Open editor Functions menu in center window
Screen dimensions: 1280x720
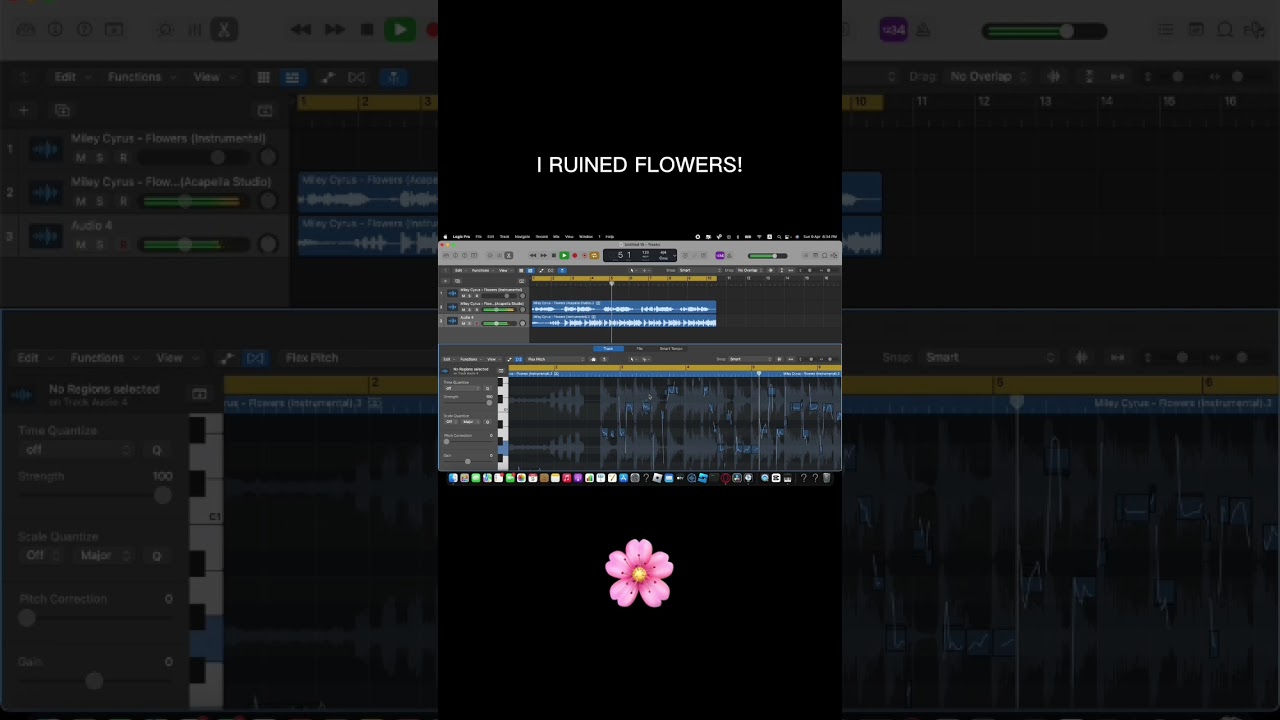tap(469, 359)
